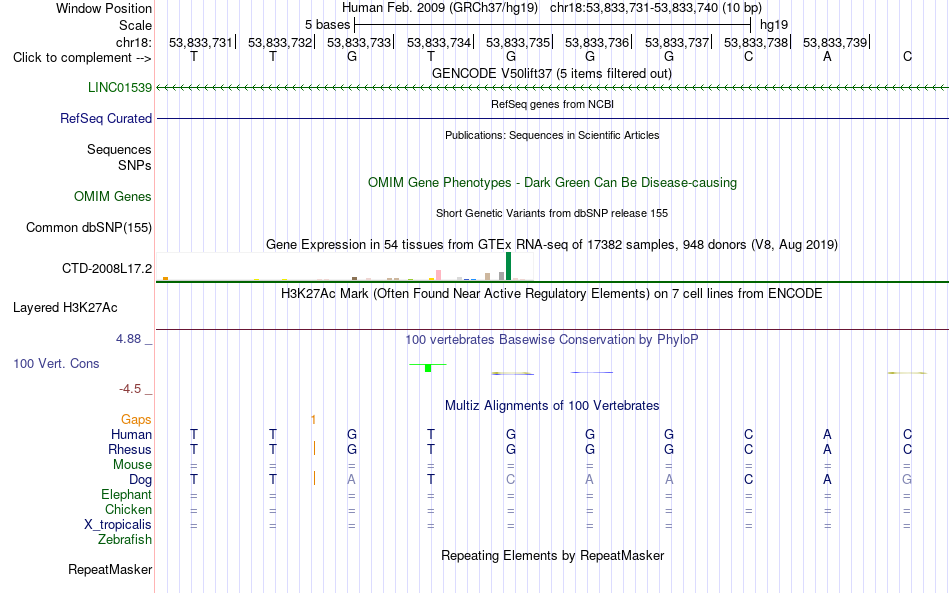Click the Human Feb. 2009 (GRCh37/hg19) heading
The width and height of the screenshot is (950, 593).
(x=440, y=8)
